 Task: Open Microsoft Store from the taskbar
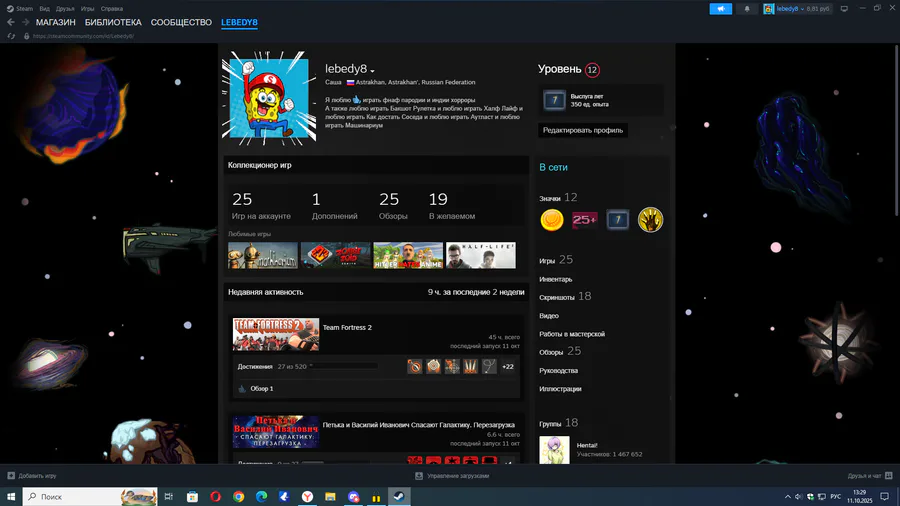(192, 496)
